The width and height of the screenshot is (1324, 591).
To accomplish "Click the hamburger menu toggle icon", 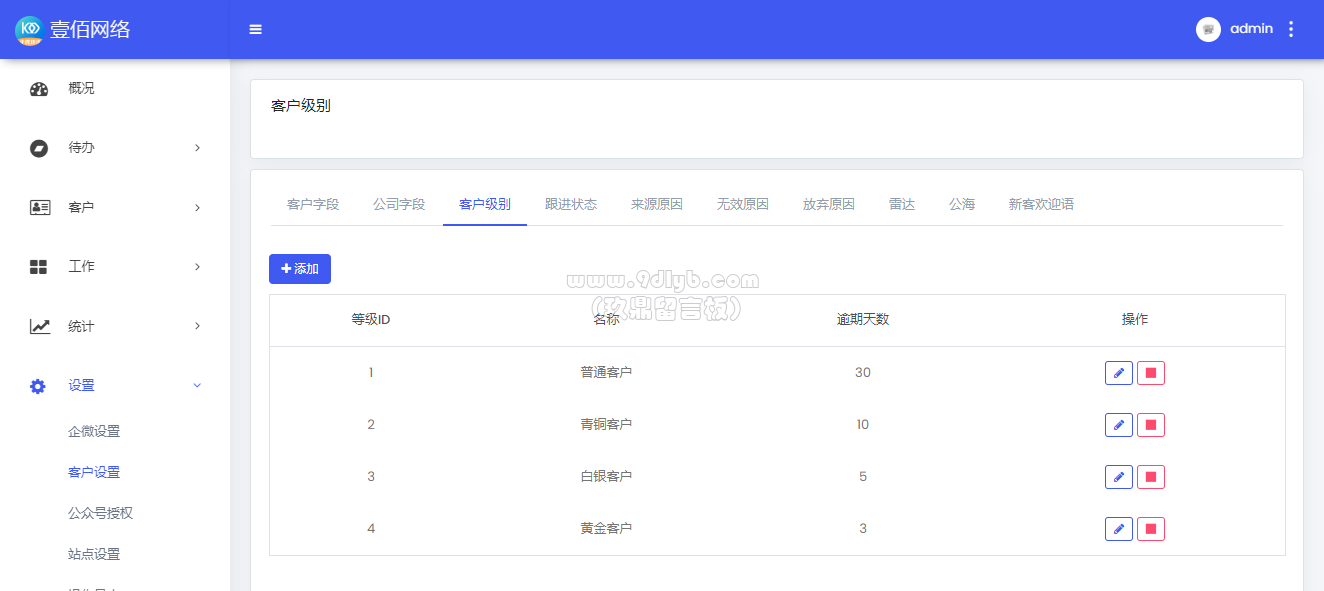I will point(255,29).
